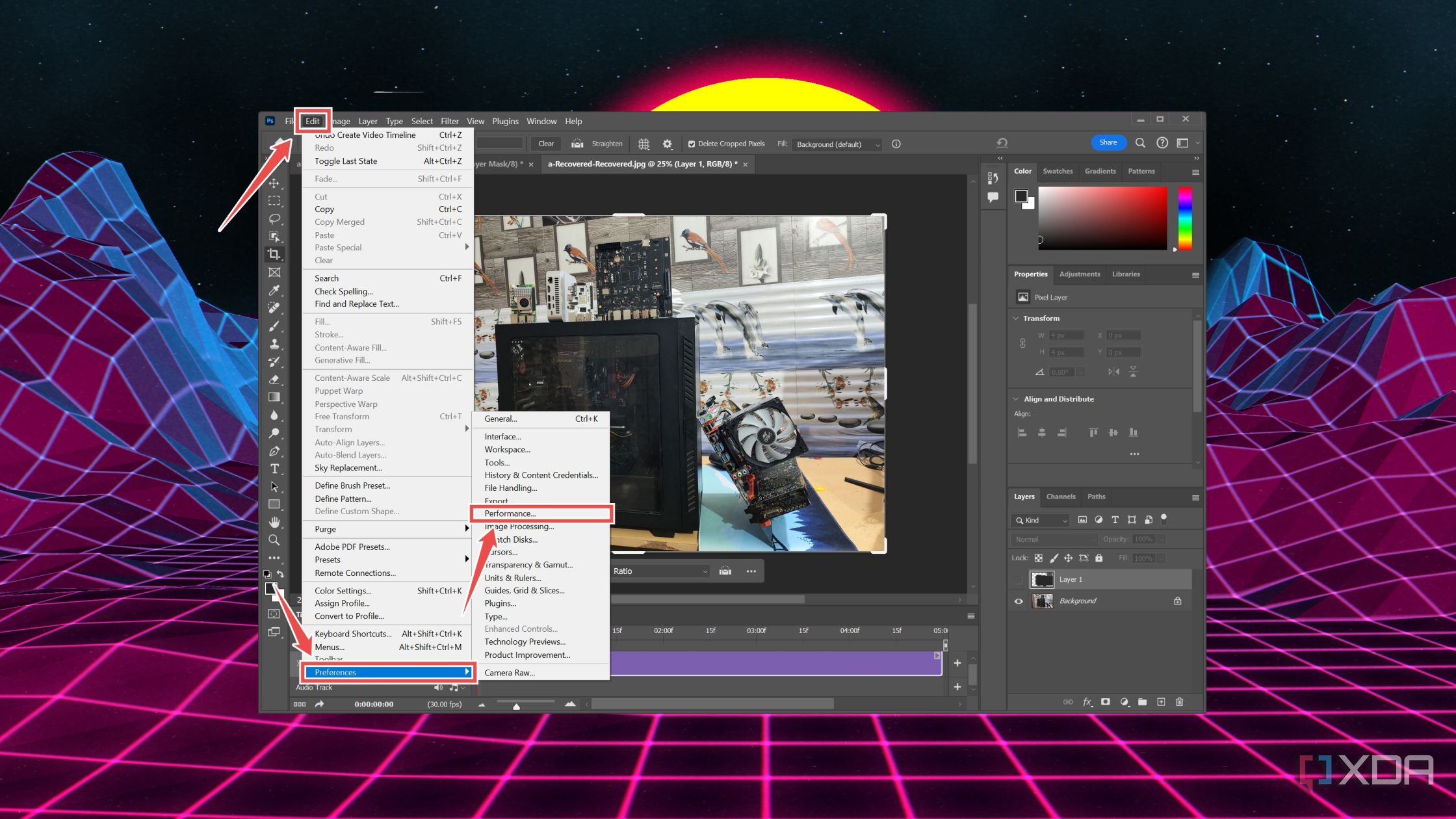
Task: Open crop settings gear icon
Action: [668, 144]
